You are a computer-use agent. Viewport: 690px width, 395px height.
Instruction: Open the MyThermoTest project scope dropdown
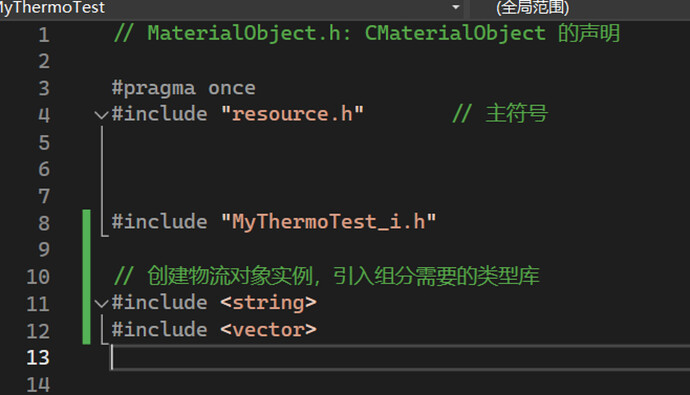click(x=231, y=7)
